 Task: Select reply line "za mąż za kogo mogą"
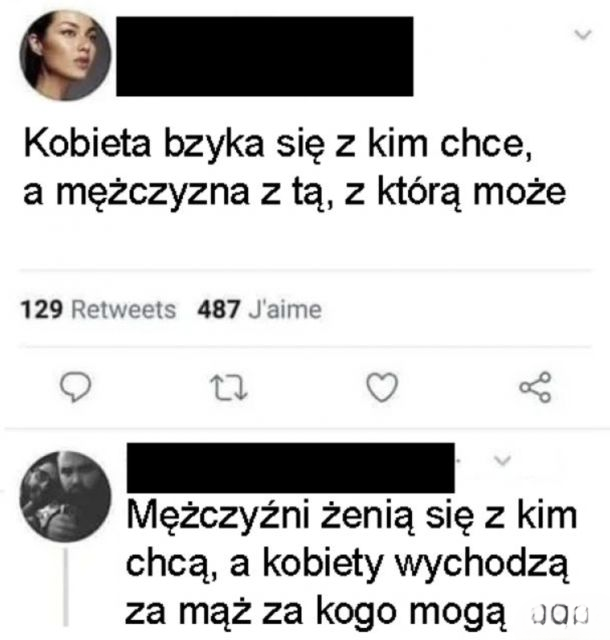(316, 612)
